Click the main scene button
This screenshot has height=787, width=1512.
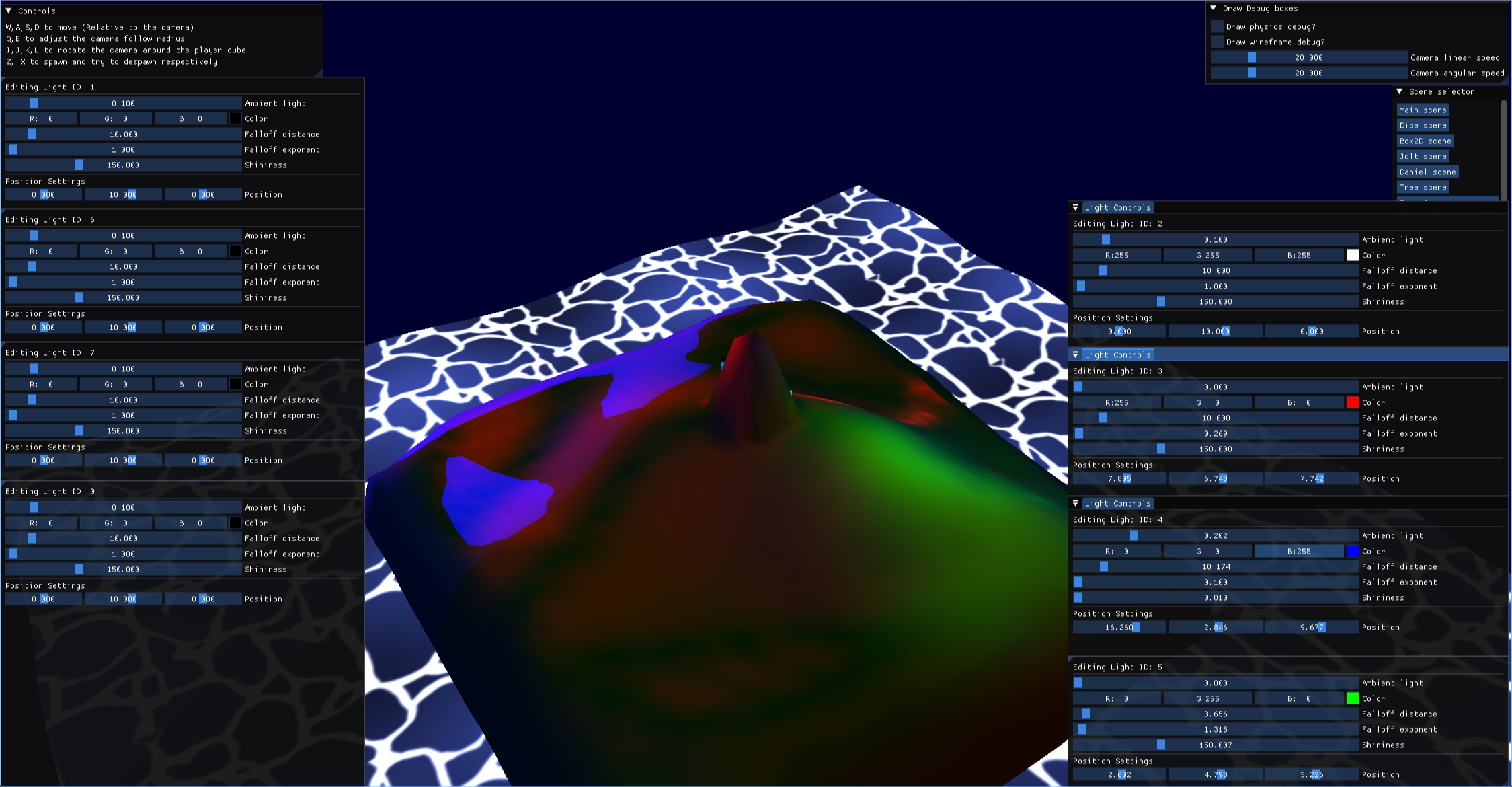coord(1423,110)
